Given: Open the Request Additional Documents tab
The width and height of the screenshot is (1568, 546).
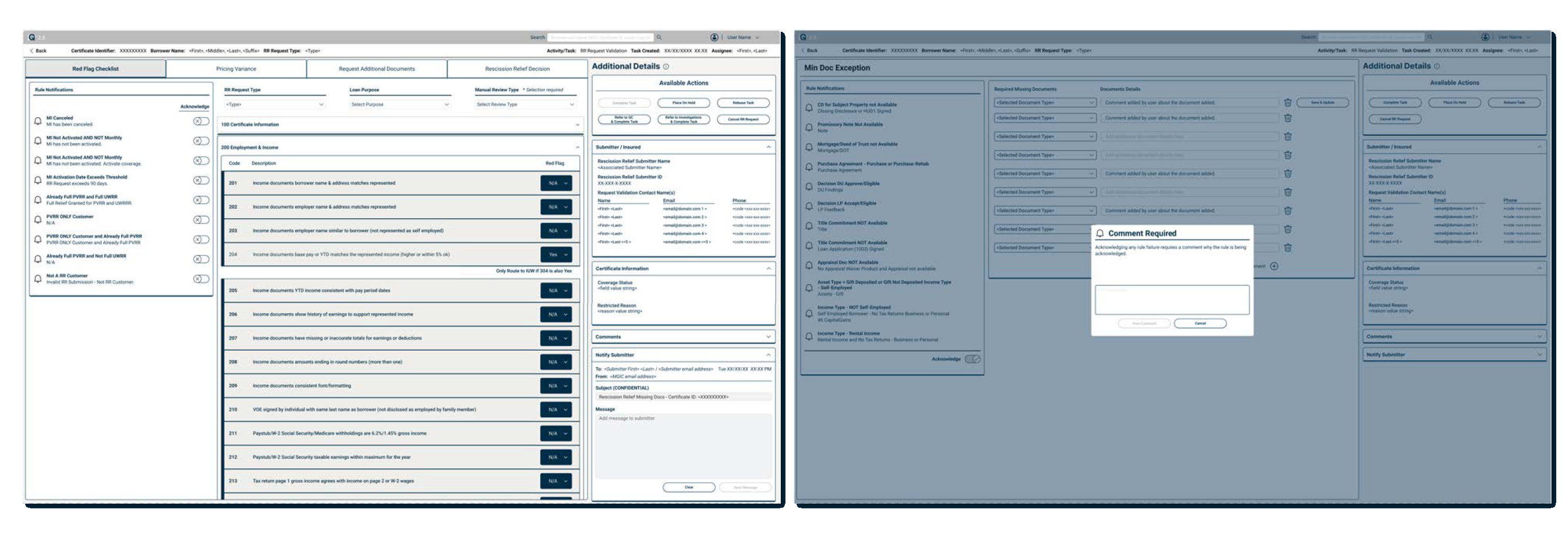Looking at the screenshot, I should click(x=377, y=69).
